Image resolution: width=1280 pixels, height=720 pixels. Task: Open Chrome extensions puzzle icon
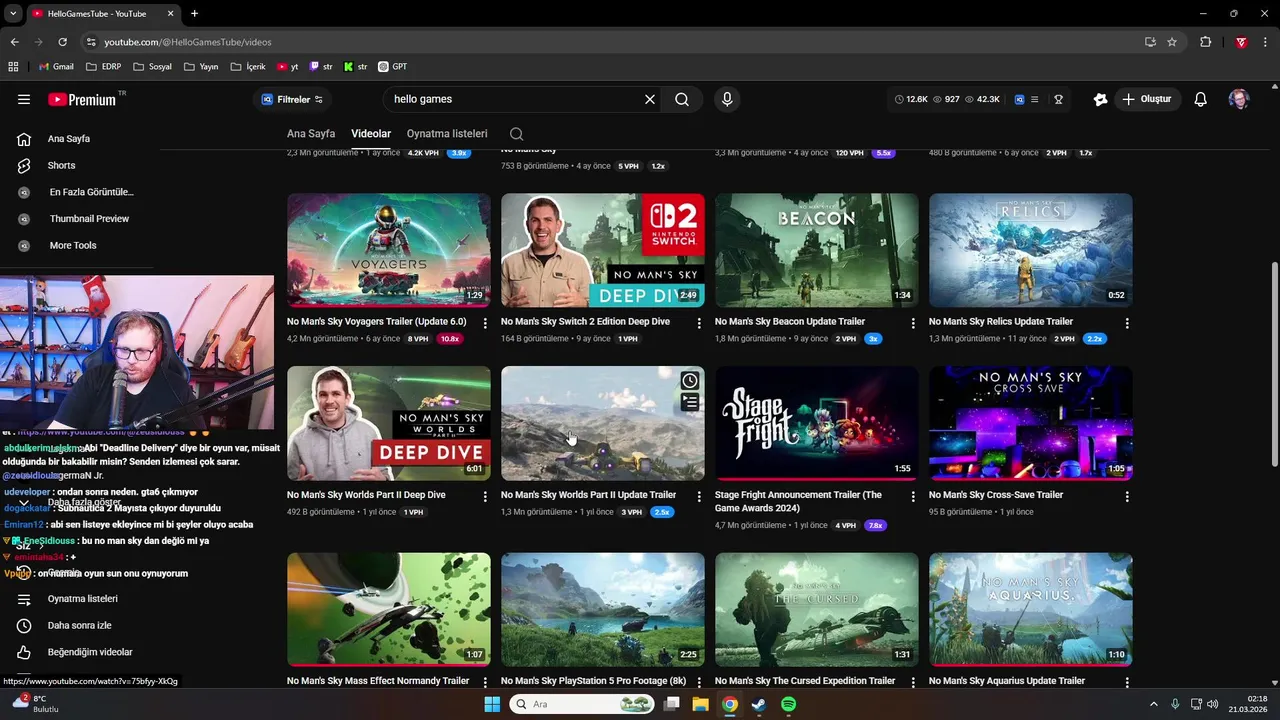tap(1205, 42)
